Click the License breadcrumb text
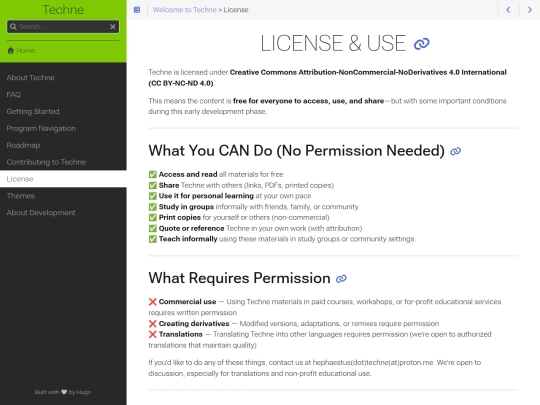This screenshot has height=405, width=540. point(236,10)
